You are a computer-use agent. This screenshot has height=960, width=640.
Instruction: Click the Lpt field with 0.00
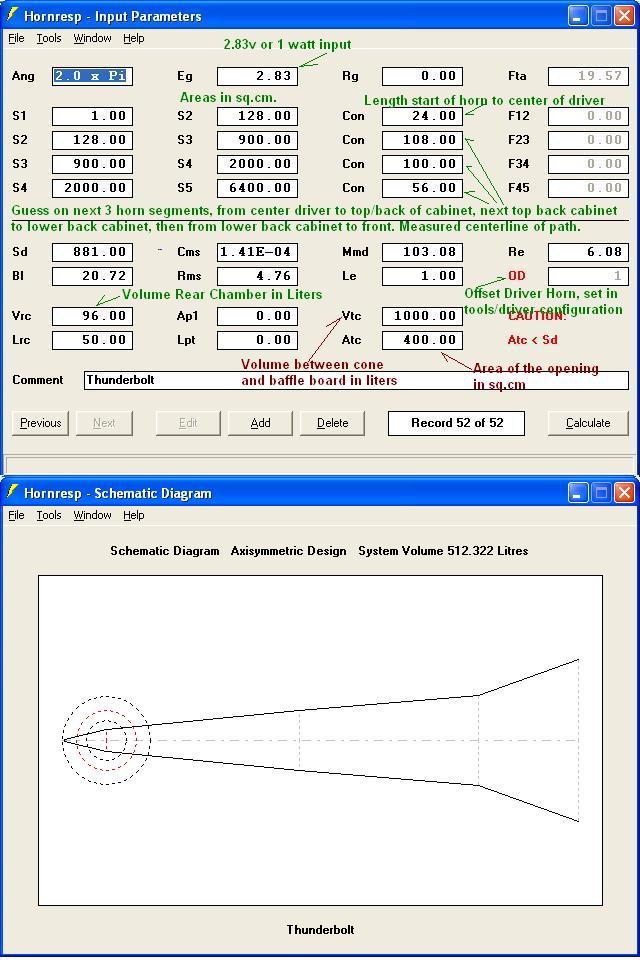(x=257, y=340)
